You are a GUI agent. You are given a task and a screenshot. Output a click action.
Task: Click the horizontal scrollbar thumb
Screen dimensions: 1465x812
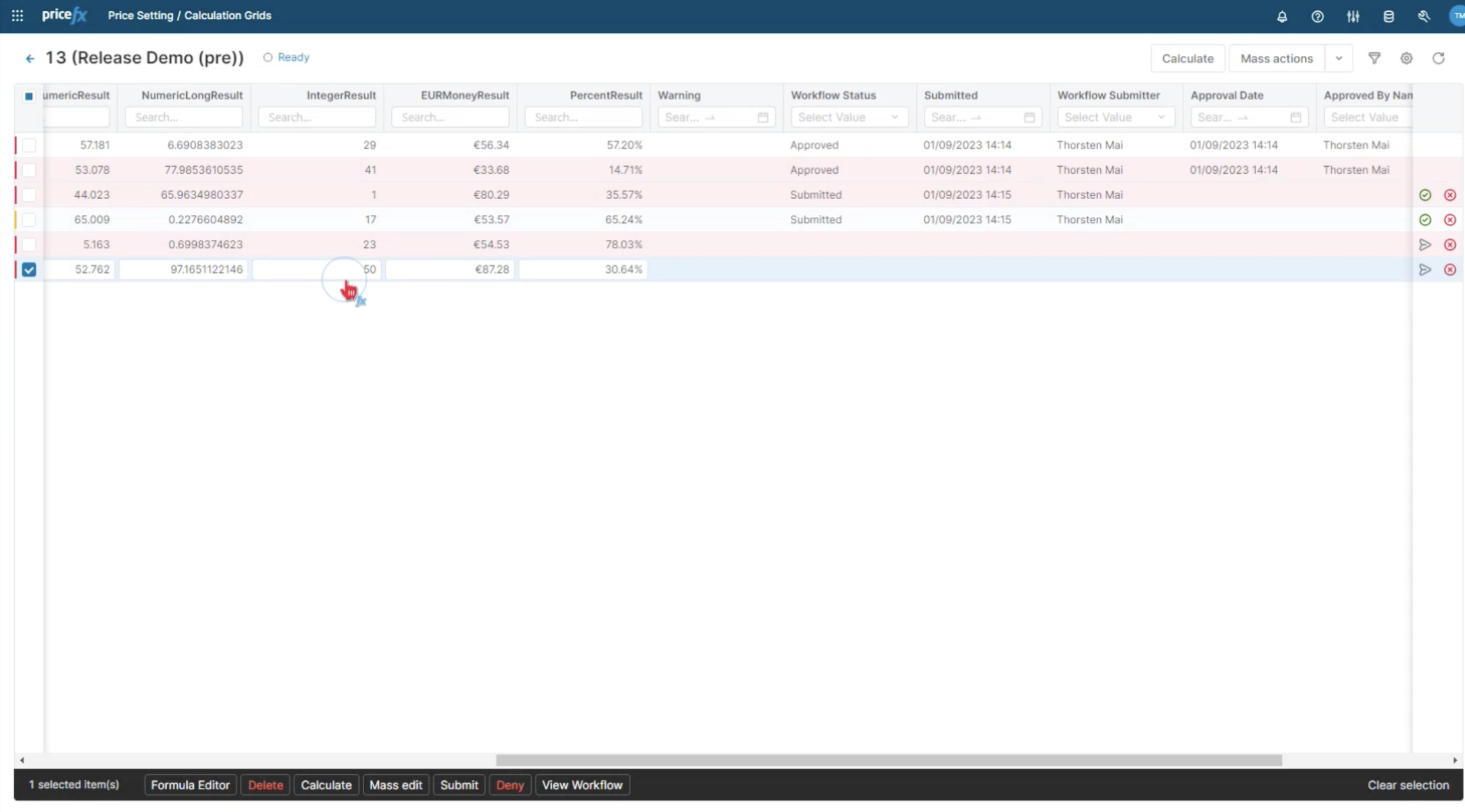coord(889,760)
